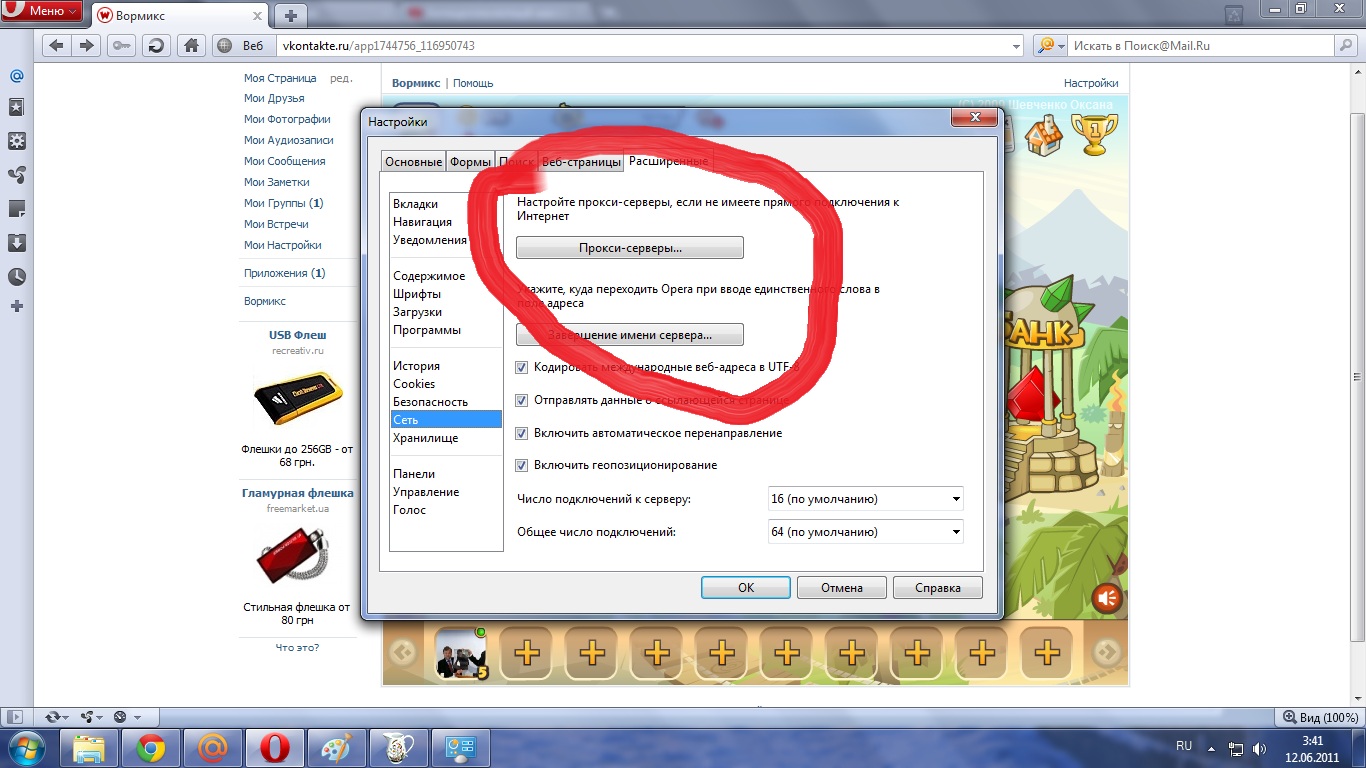The width and height of the screenshot is (1366, 768).
Task: Reload the page with the refresh icon
Action: point(155,46)
